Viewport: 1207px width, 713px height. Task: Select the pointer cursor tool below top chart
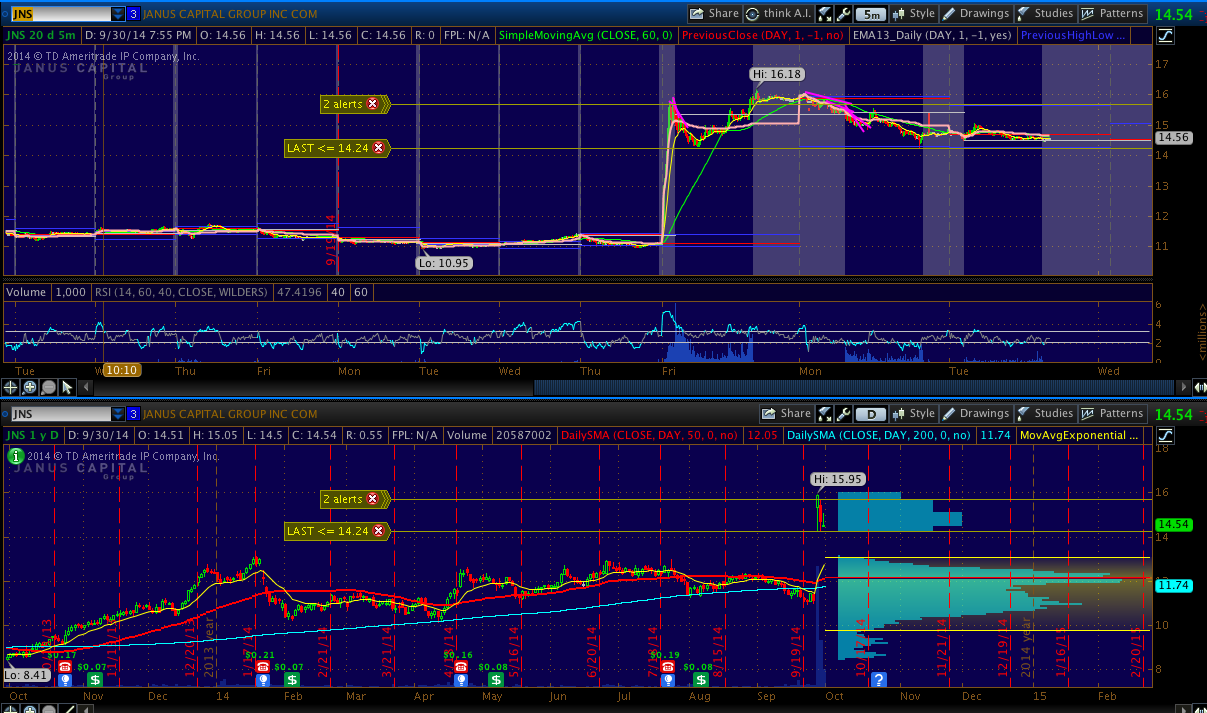point(68,387)
